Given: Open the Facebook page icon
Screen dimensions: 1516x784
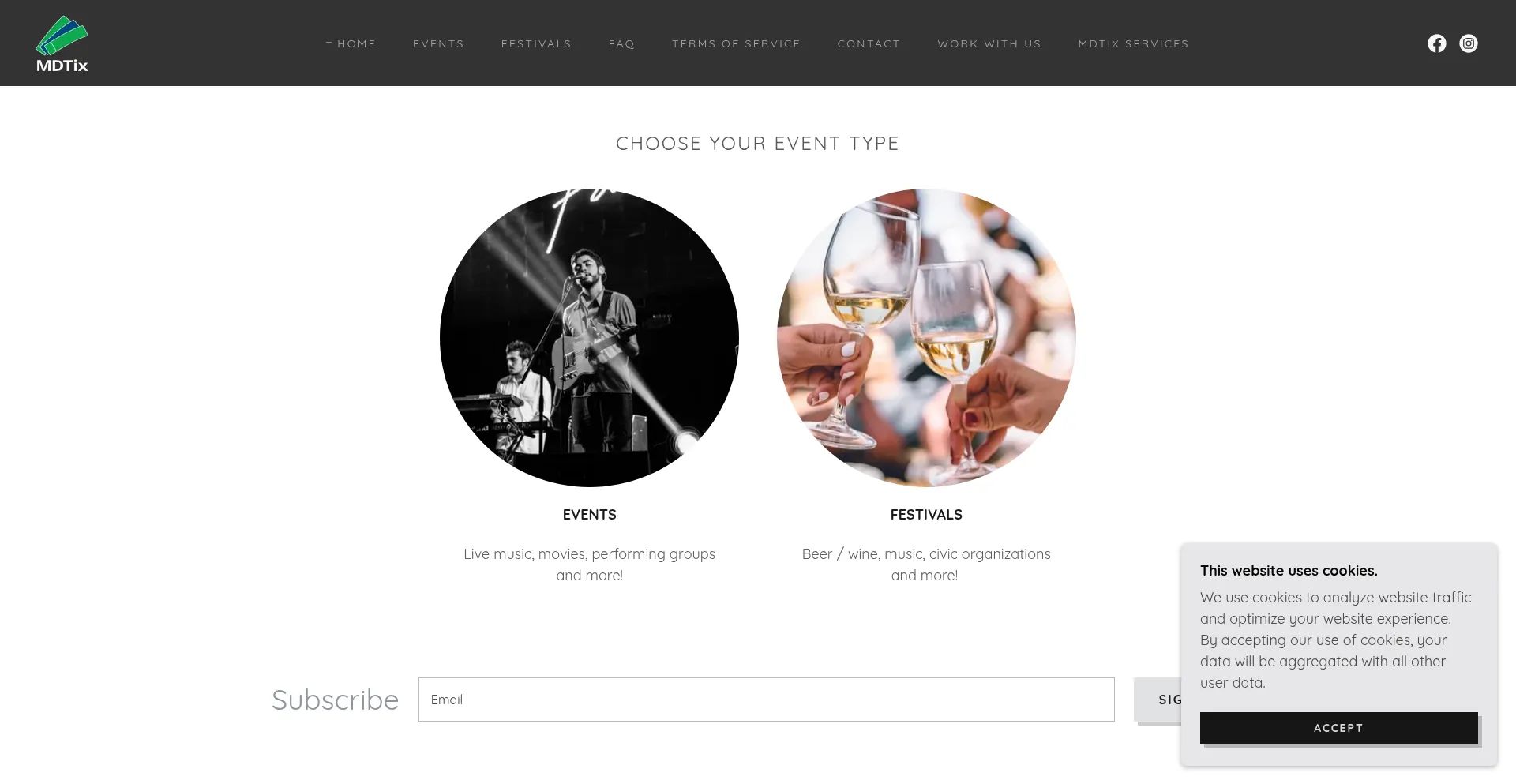Looking at the screenshot, I should tap(1436, 43).
